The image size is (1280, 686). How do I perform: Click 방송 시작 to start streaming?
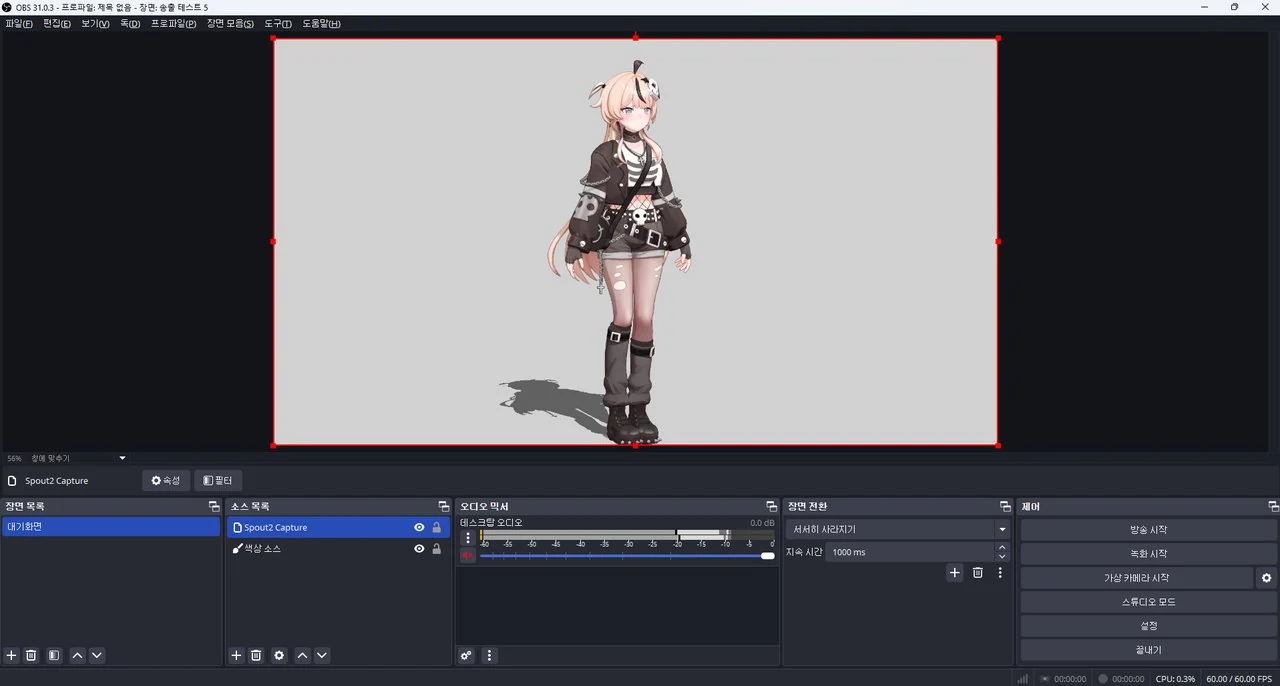1148,530
